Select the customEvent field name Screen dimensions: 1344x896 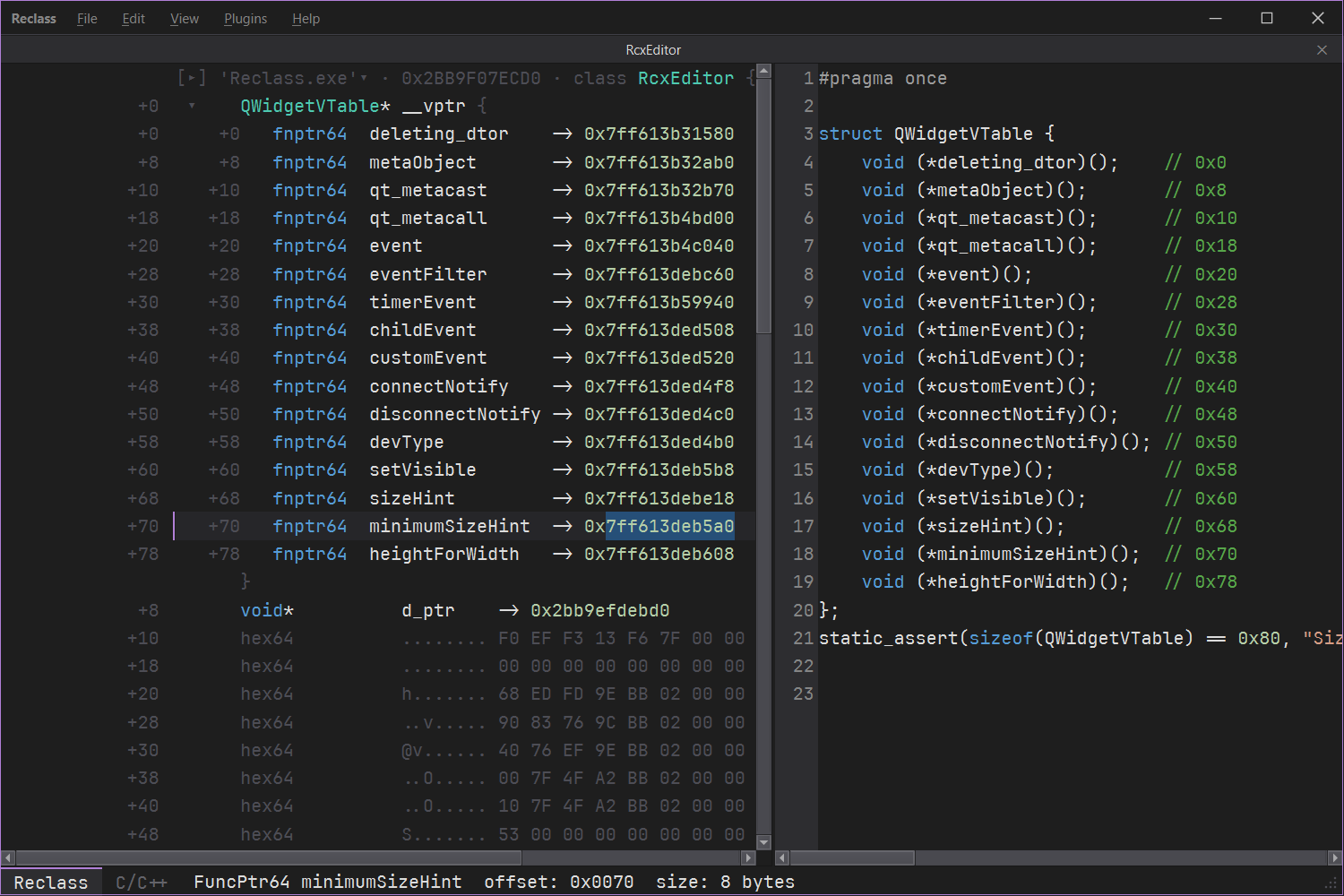point(428,358)
